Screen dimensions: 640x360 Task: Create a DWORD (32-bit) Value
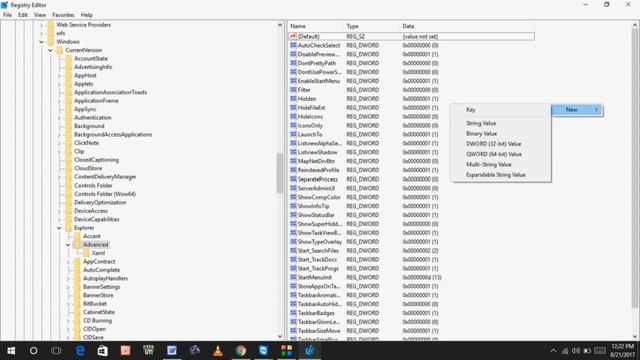pyautogui.click(x=493, y=144)
